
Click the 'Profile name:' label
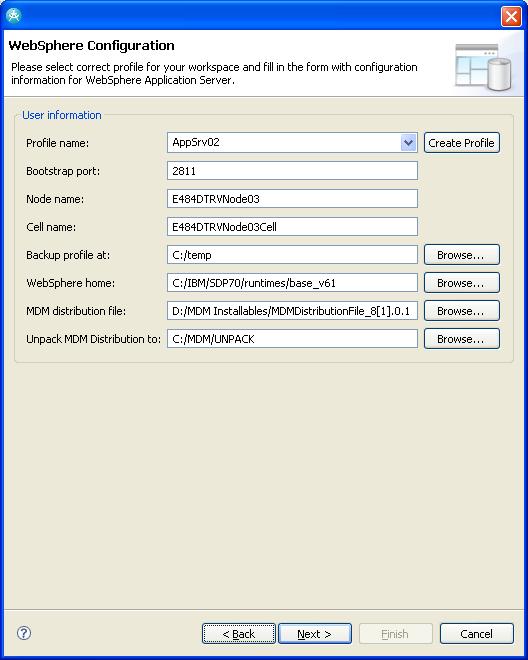58,143
